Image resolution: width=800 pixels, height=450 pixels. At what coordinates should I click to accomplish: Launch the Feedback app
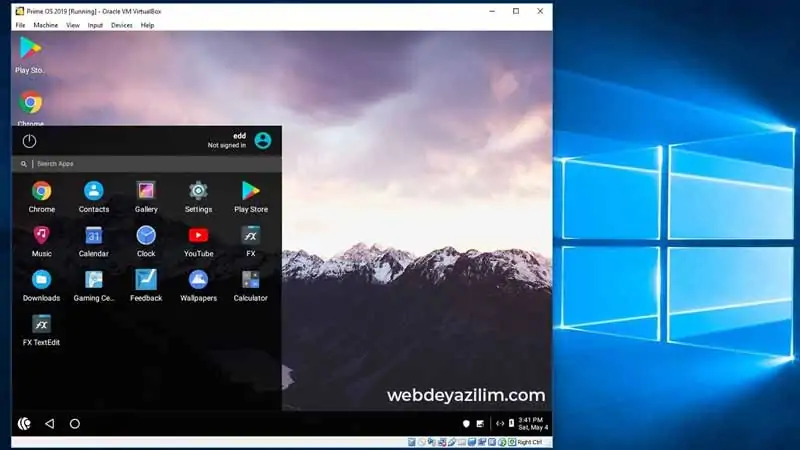pos(146,285)
